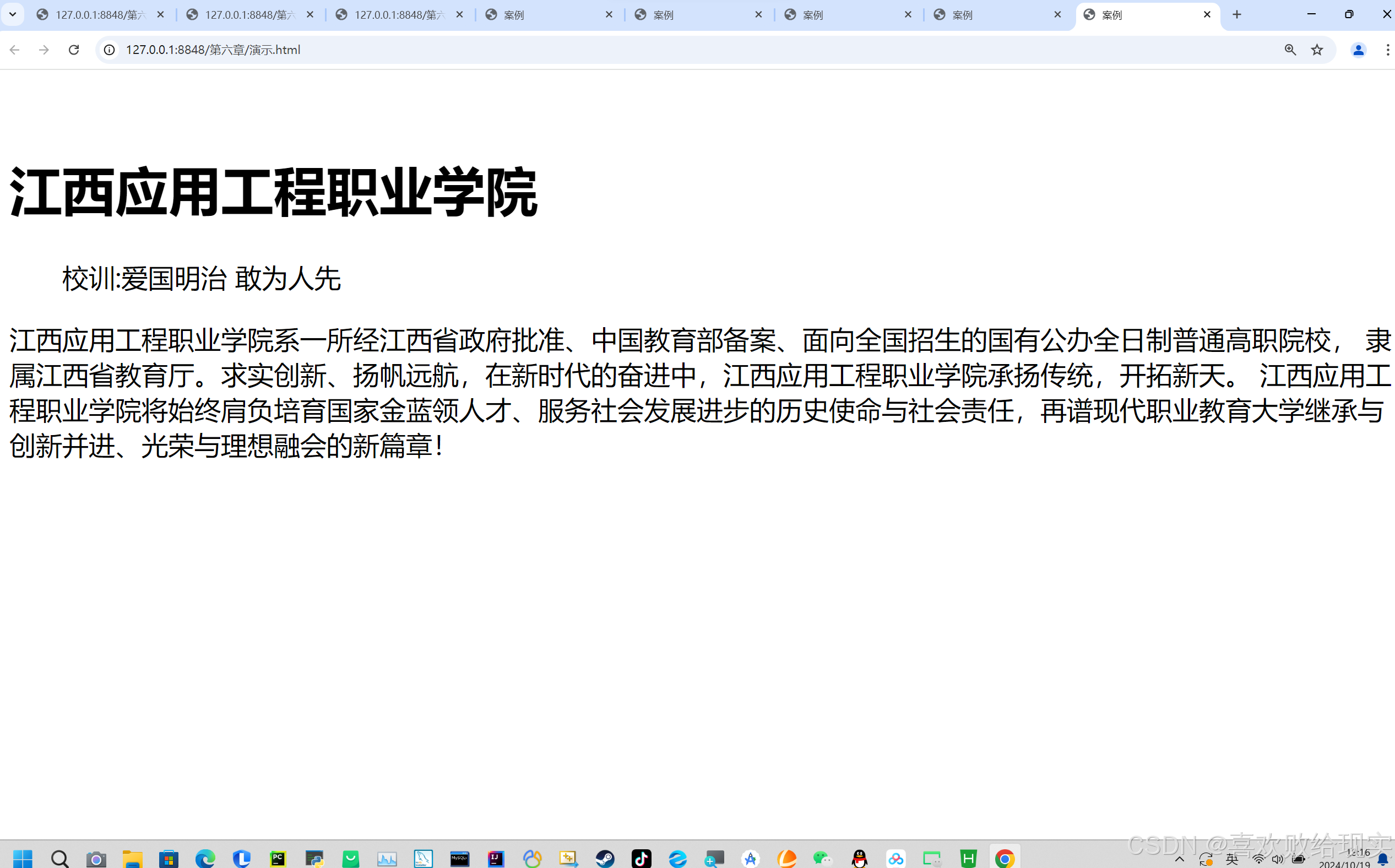Go back to previous page
This screenshot has width=1395, height=868.
click(x=15, y=50)
